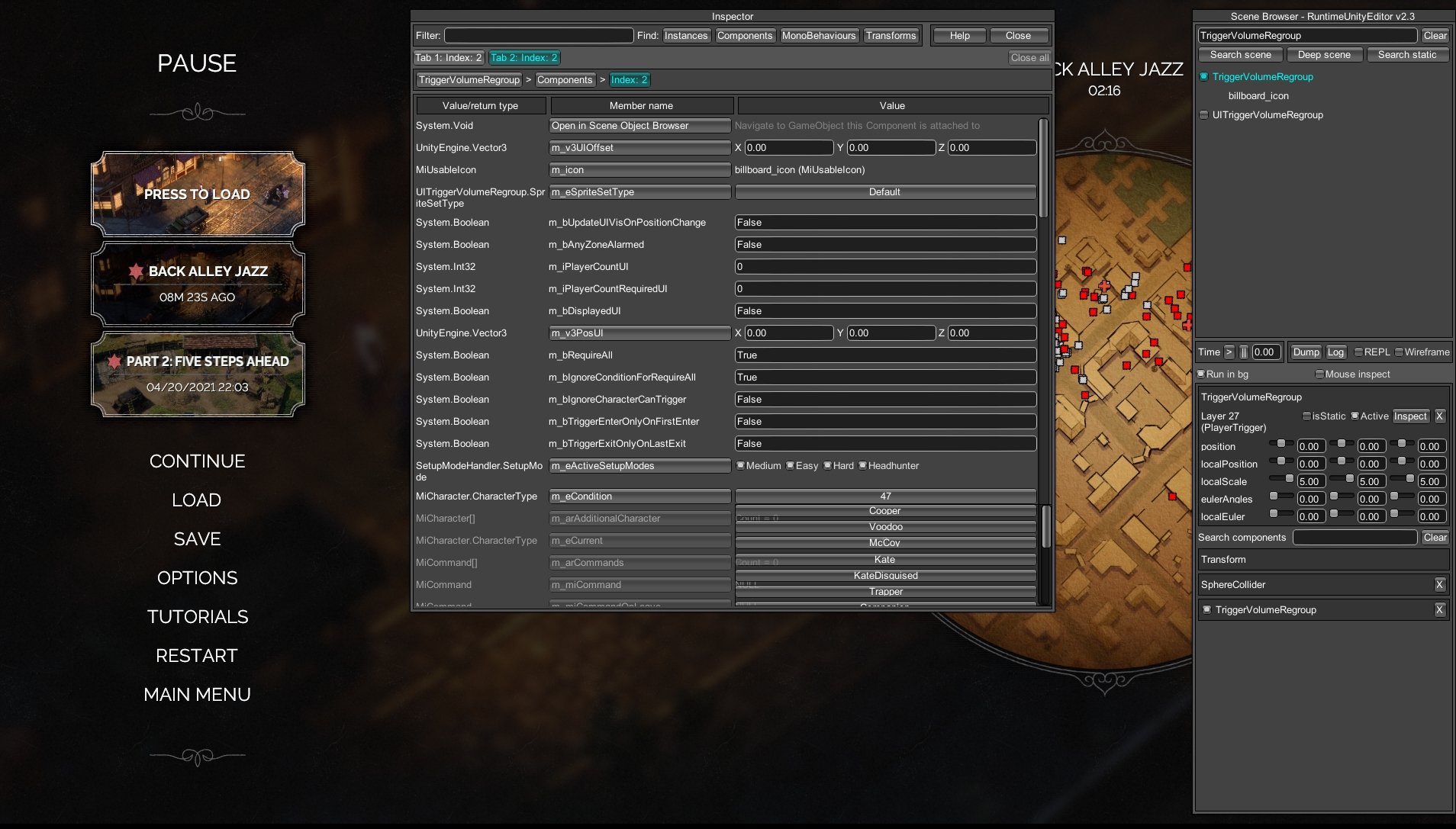
Task: Toggle Easy setup mode checkbox
Action: tap(790, 465)
